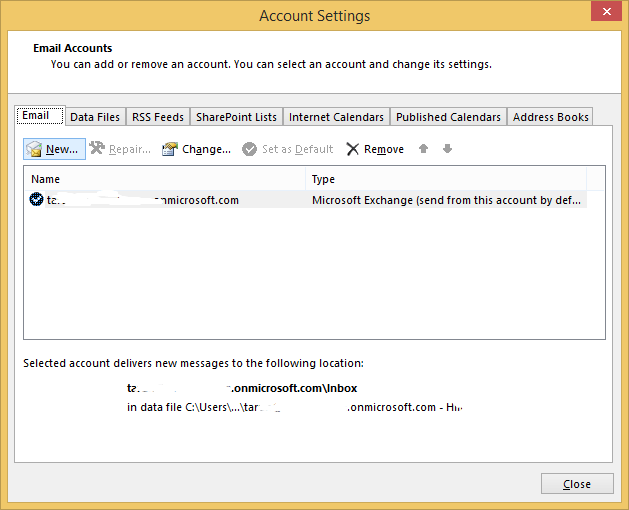Click the "Change..." button label
629x510 pixels.
tap(207, 149)
